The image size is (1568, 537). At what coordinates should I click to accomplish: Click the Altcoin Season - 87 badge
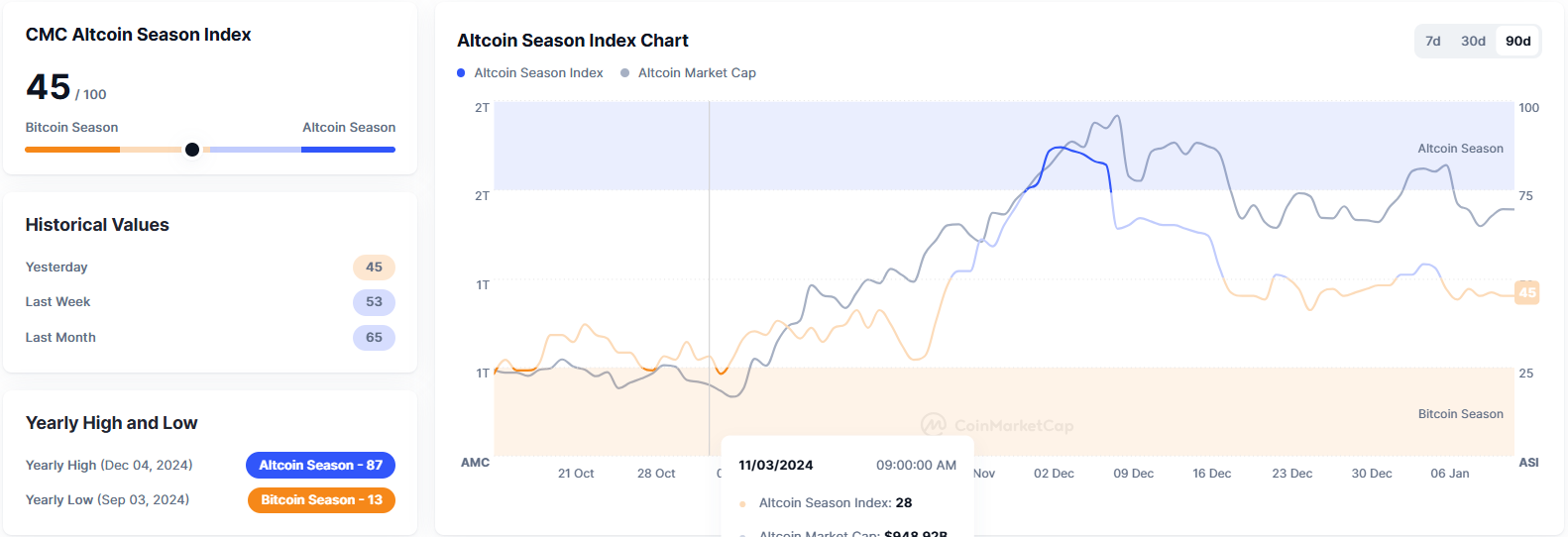[x=320, y=465]
